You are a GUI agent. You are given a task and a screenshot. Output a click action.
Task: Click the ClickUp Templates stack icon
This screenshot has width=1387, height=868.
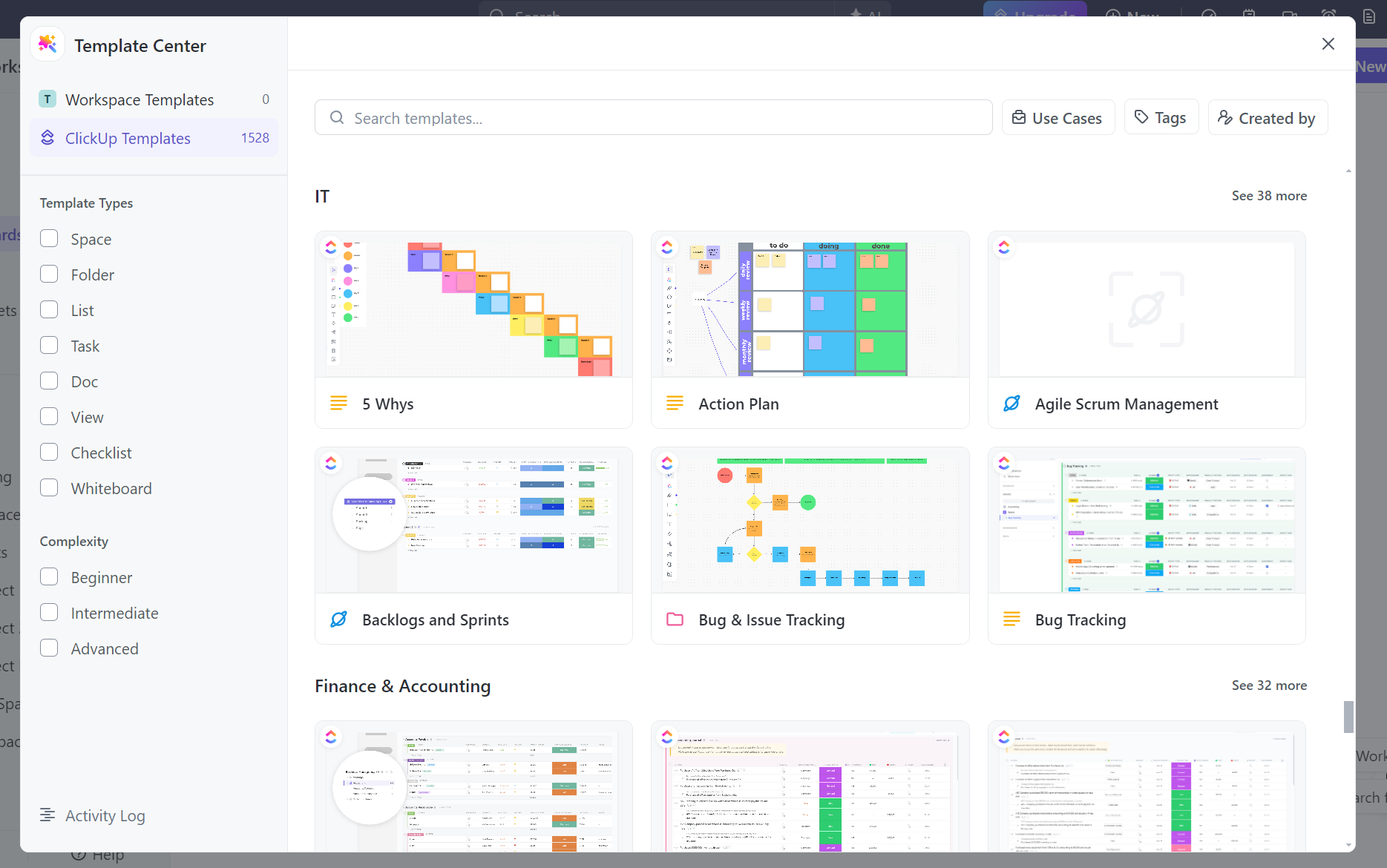click(47, 138)
